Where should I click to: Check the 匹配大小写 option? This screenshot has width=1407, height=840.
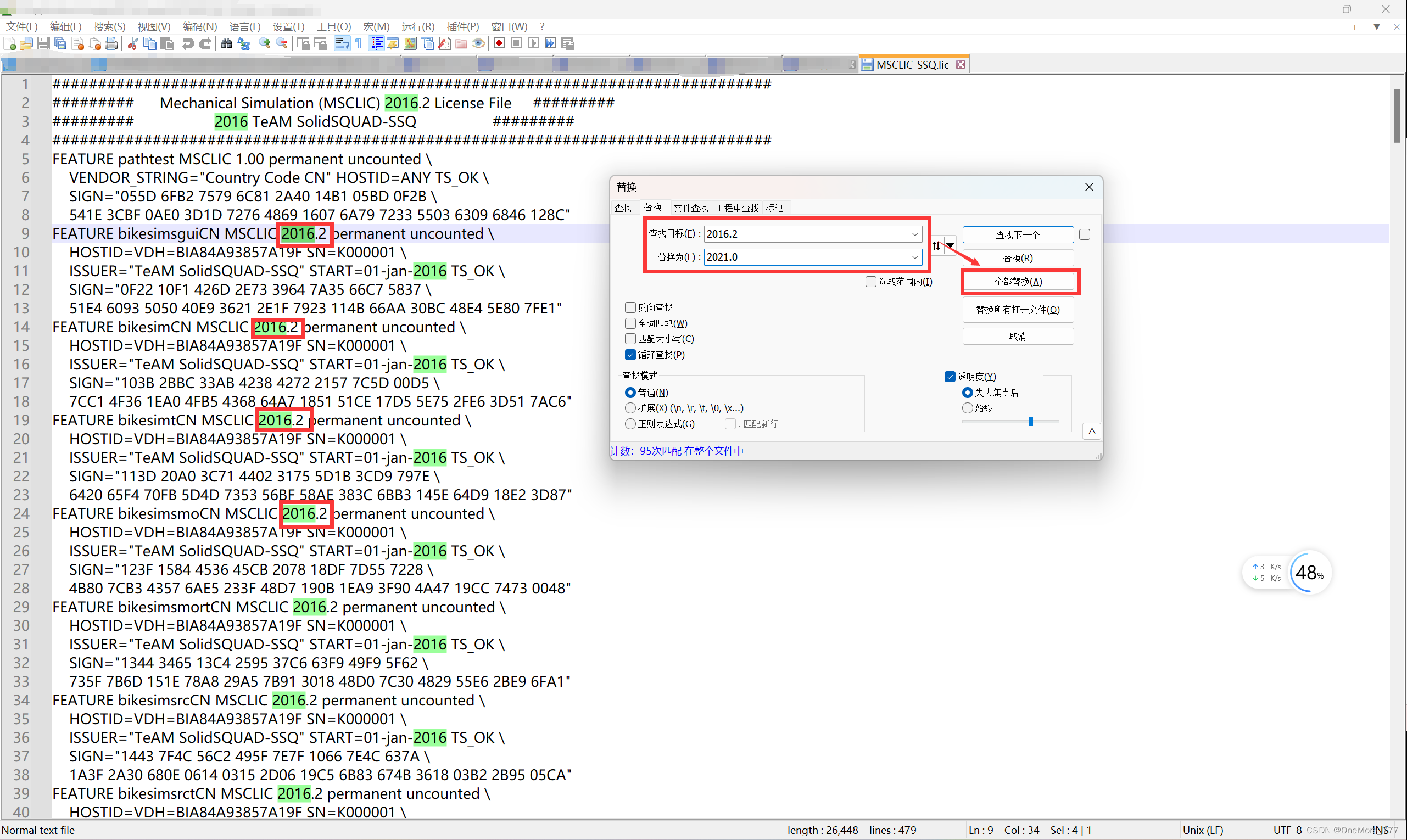630,339
